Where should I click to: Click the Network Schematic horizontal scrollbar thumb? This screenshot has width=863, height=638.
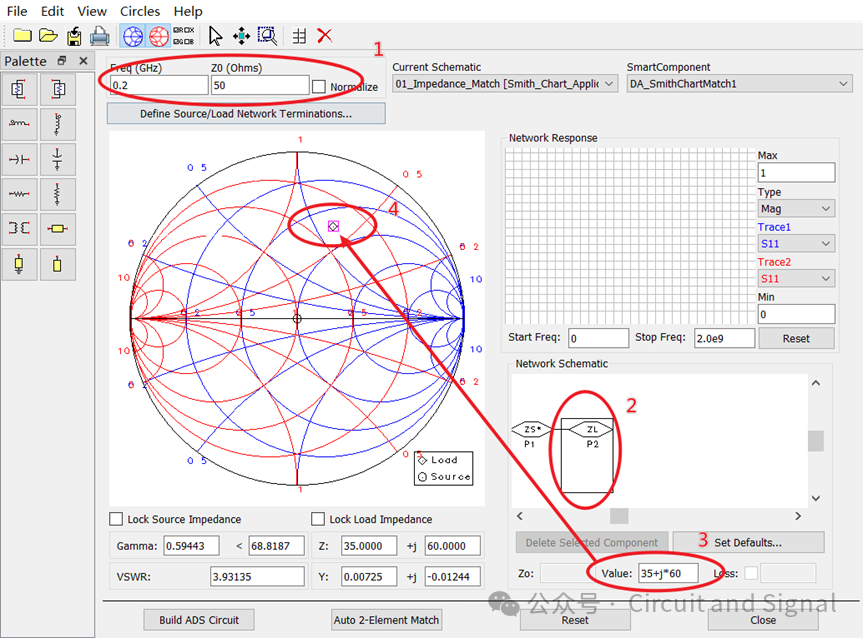coord(619,516)
